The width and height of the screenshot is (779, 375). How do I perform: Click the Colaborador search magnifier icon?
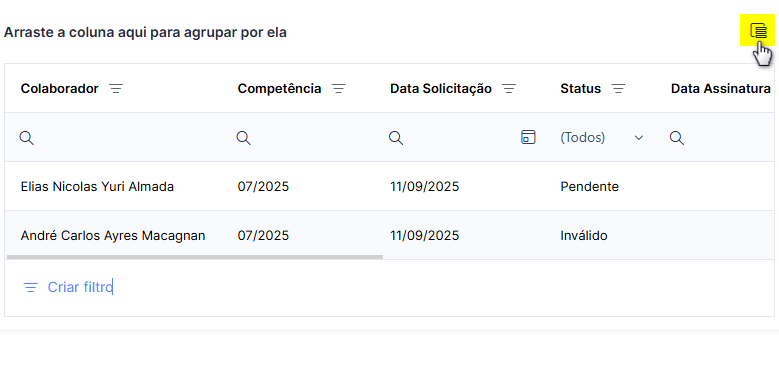26,138
